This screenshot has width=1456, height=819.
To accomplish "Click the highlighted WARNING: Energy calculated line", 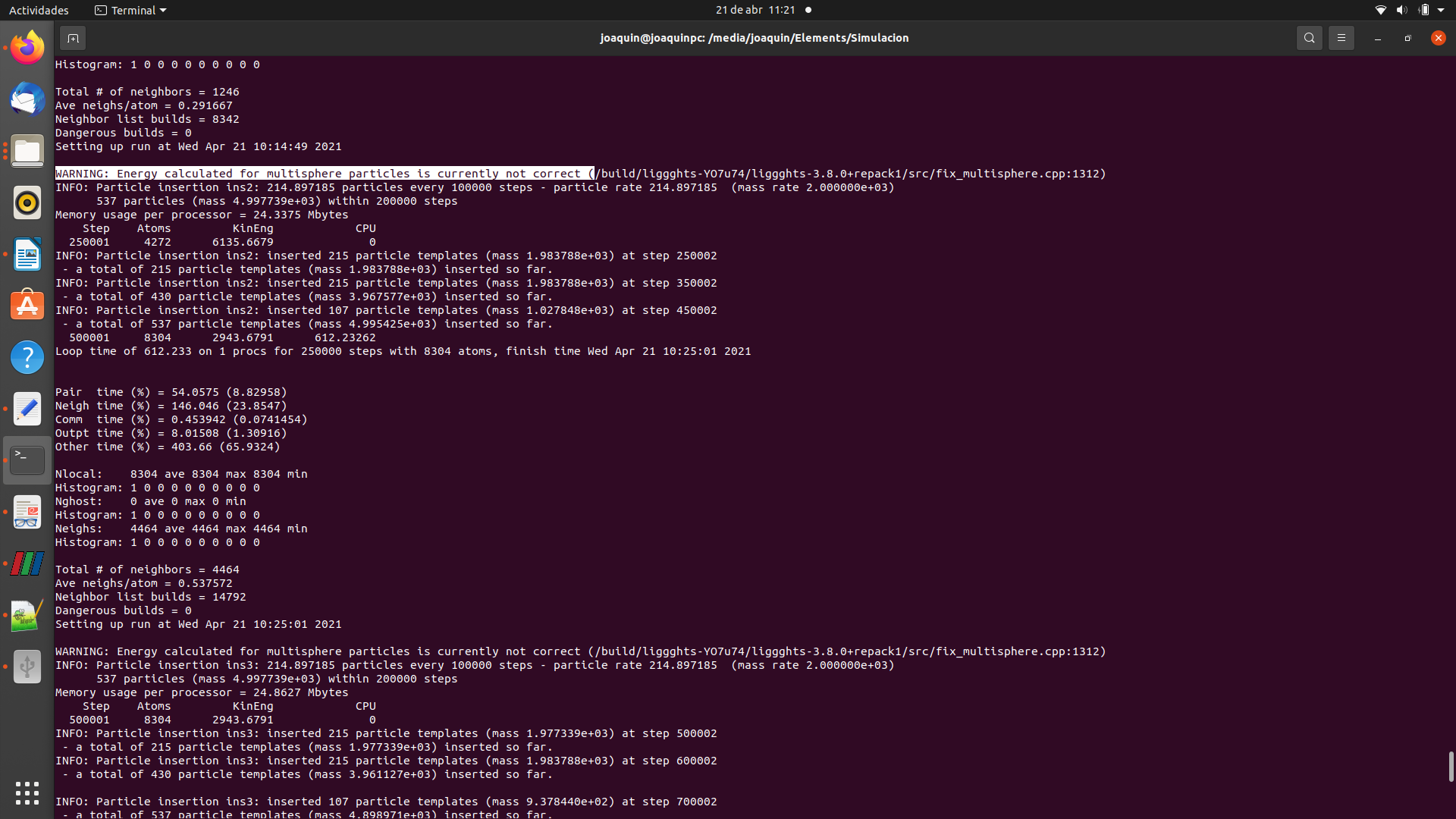I will pyautogui.click(x=580, y=174).
